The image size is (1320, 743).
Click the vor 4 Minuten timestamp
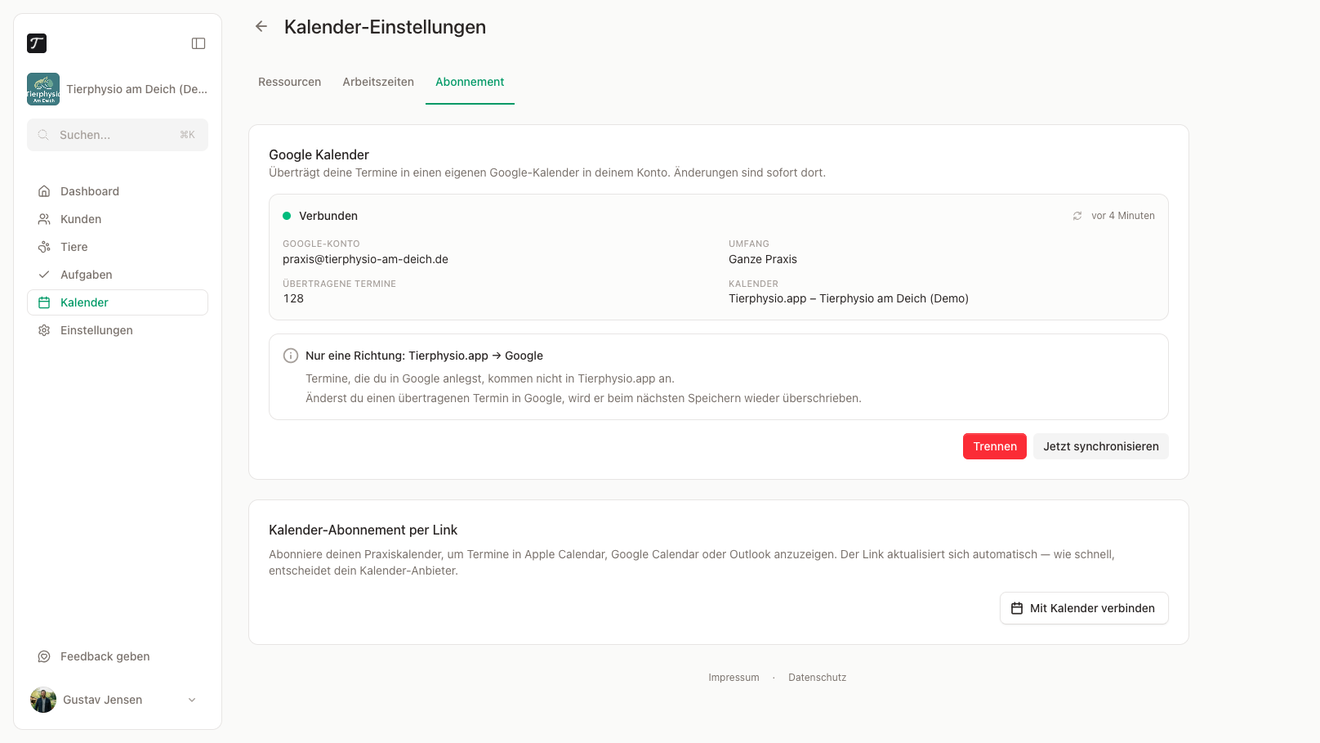pos(1123,216)
